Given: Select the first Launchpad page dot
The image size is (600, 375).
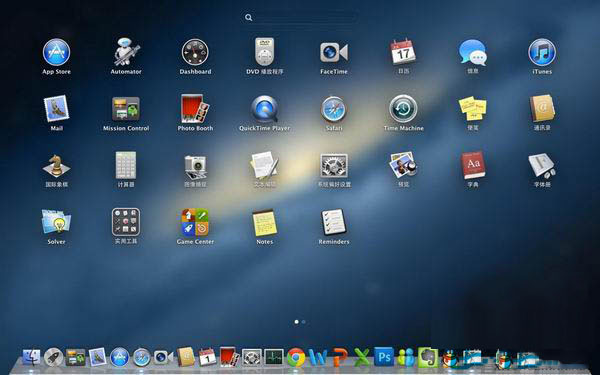Looking at the screenshot, I should coord(297,322).
